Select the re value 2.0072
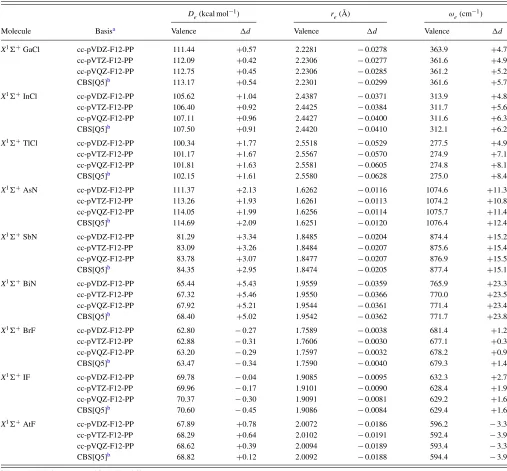The image size is (507, 471). pos(306,424)
